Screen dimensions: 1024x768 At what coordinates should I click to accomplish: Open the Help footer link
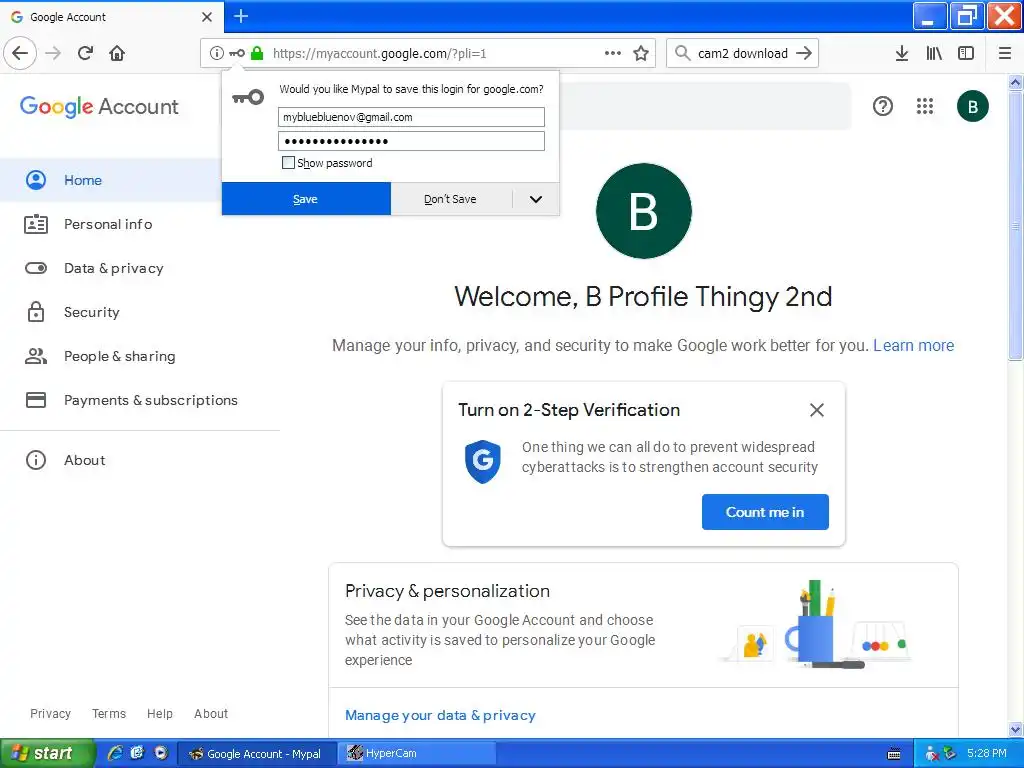(159, 713)
